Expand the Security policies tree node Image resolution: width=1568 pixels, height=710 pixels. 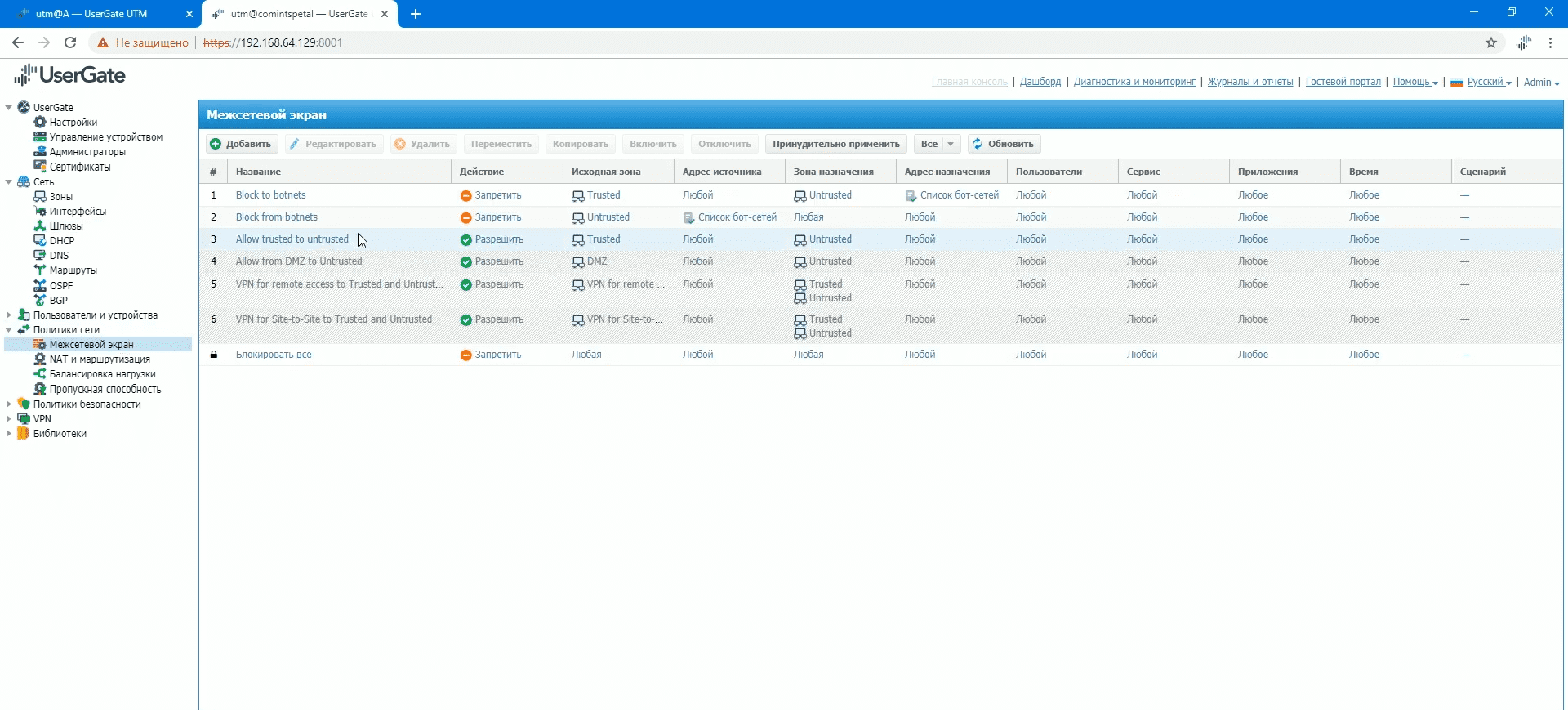pyautogui.click(x=9, y=404)
